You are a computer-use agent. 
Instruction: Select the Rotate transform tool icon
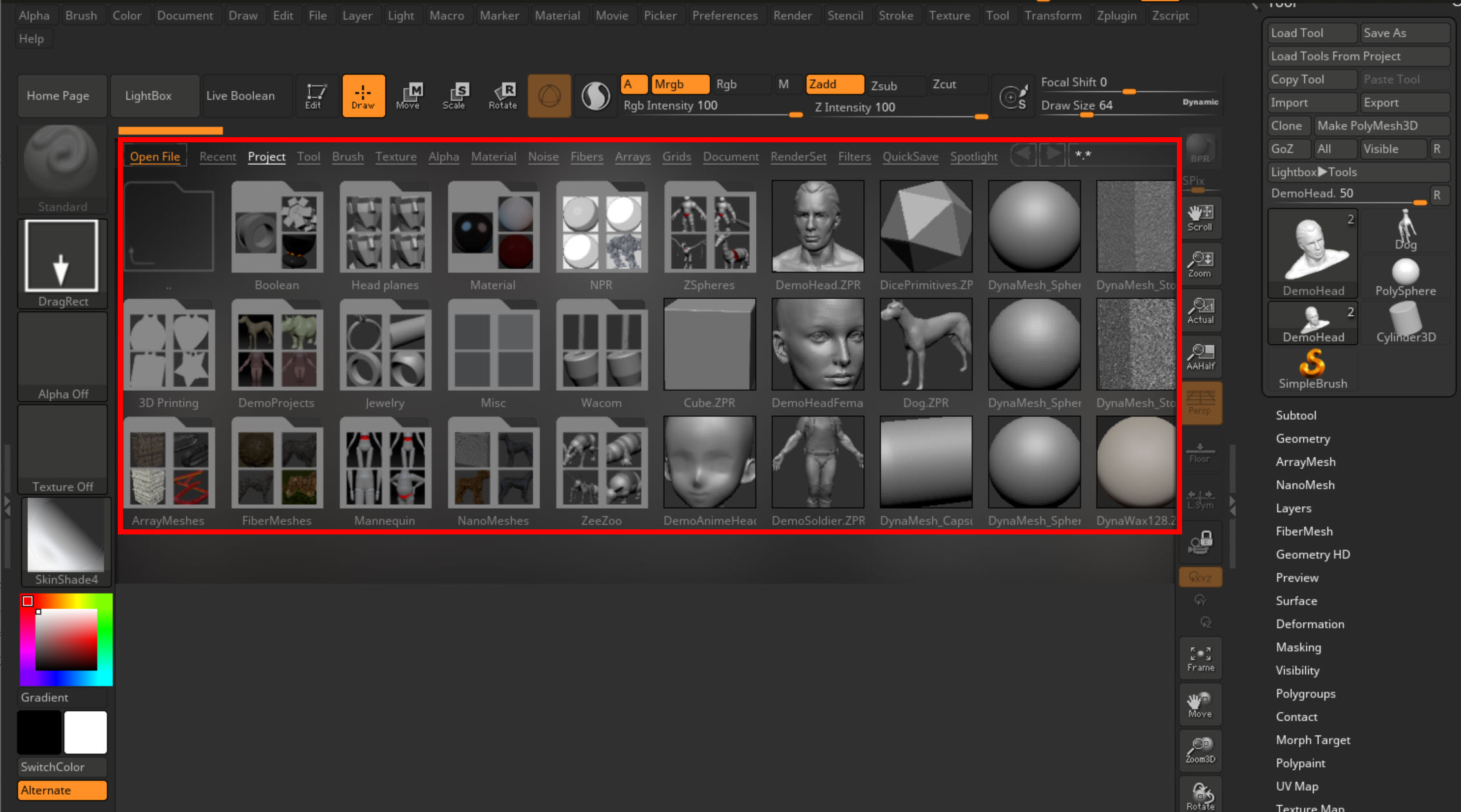click(x=502, y=95)
